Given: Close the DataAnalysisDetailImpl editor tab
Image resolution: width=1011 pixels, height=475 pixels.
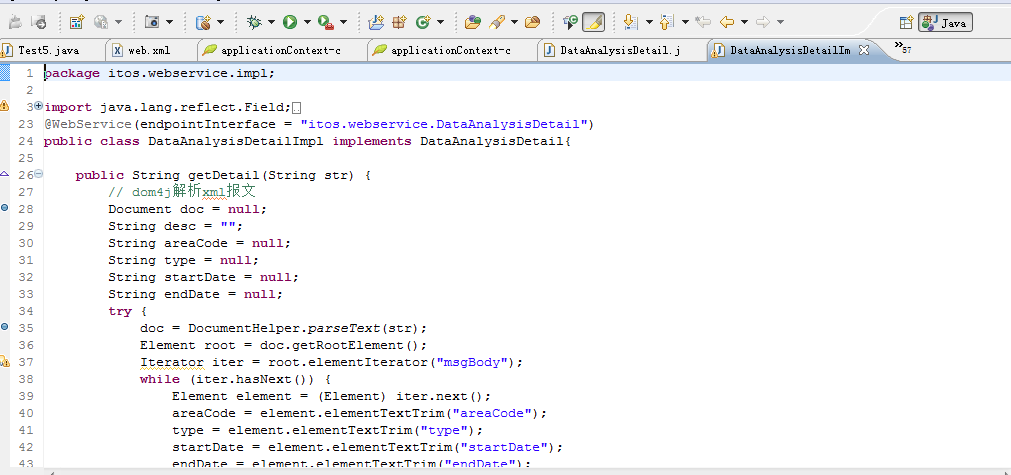Looking at the screenshot, I should click(864, 49).
